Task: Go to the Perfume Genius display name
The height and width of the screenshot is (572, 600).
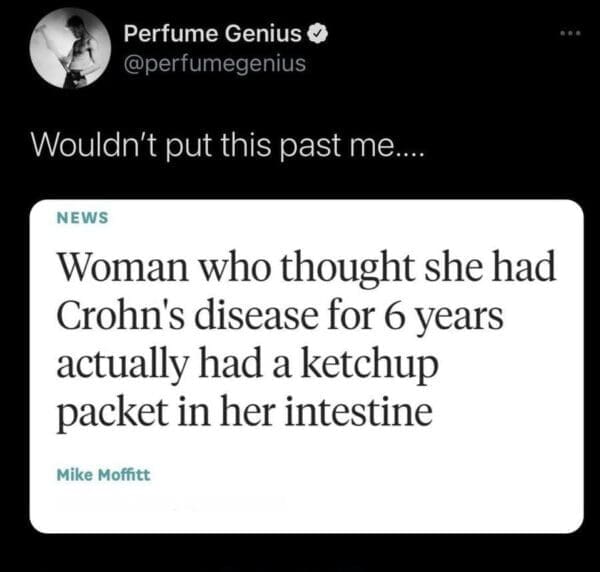Action: pos(213,34)
